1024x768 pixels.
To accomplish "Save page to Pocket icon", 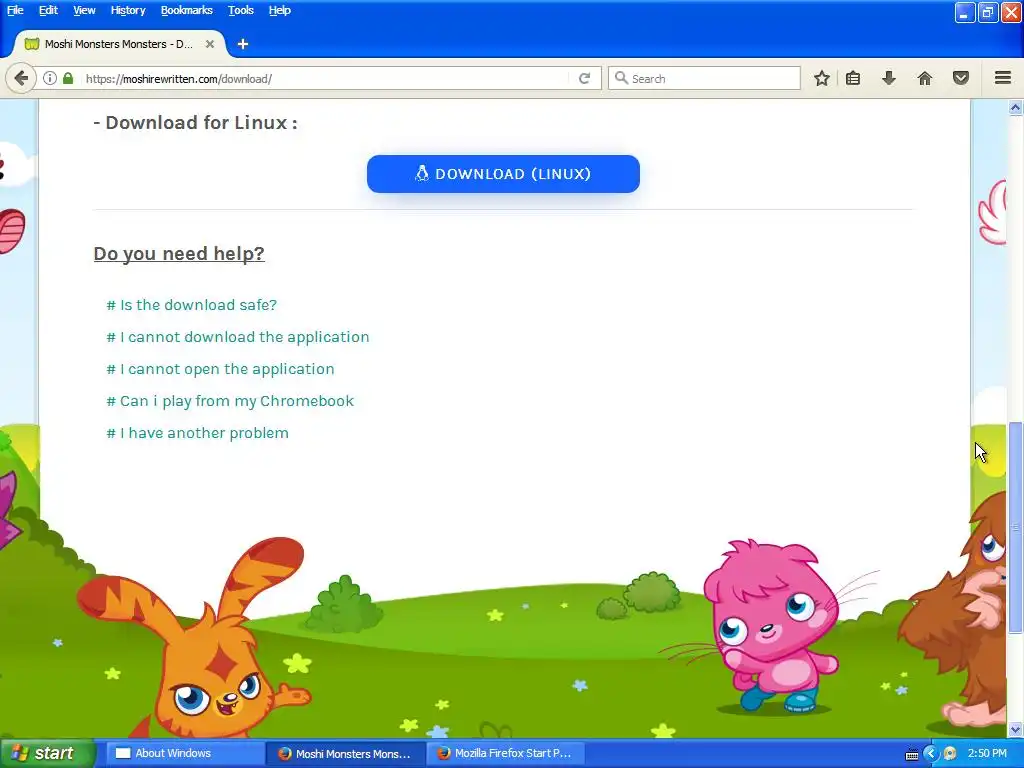I will click(961, 78).
